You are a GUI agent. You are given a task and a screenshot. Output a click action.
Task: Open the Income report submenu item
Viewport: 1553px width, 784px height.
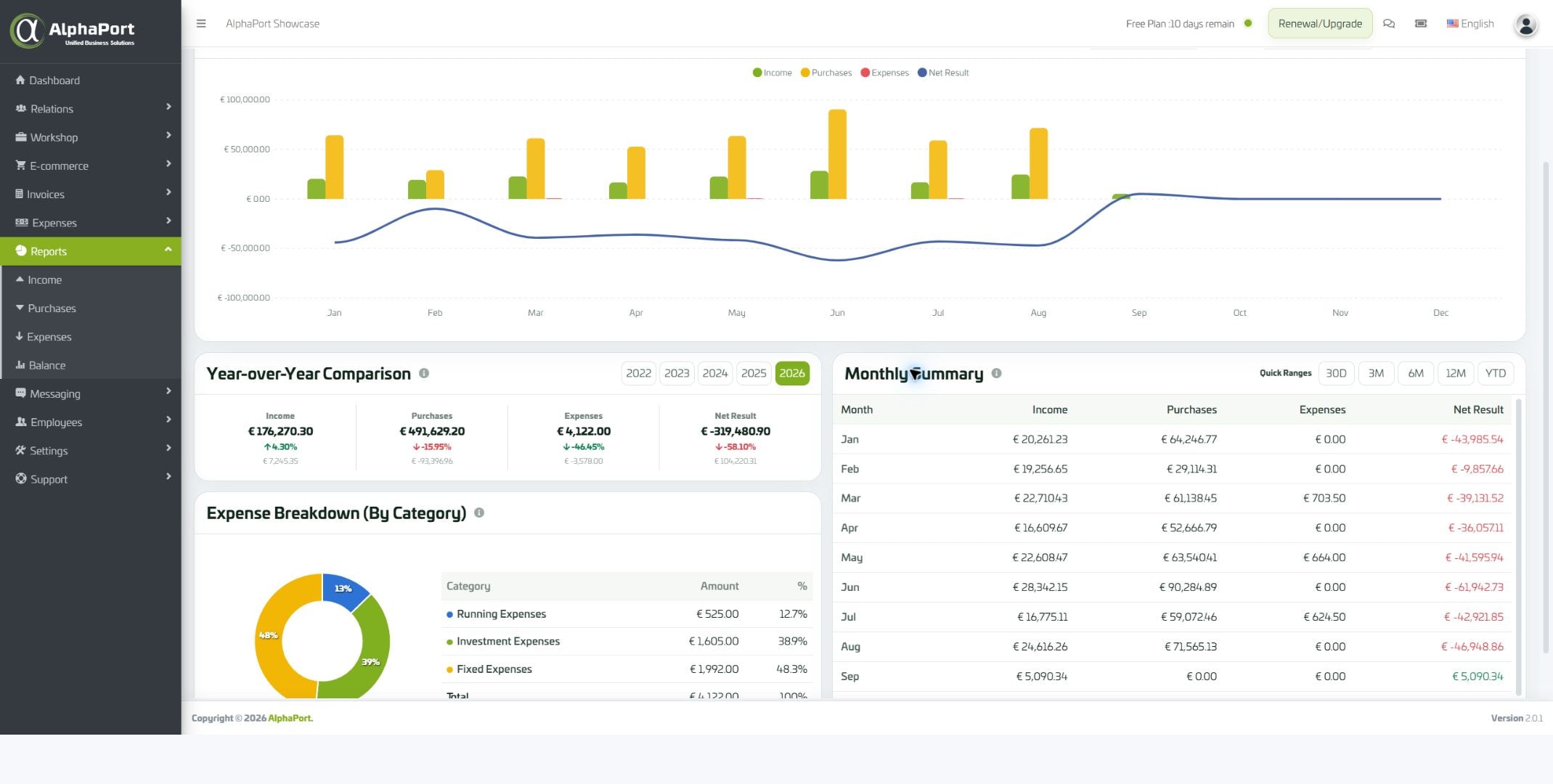pyautogui.click(x=90, y=279)
